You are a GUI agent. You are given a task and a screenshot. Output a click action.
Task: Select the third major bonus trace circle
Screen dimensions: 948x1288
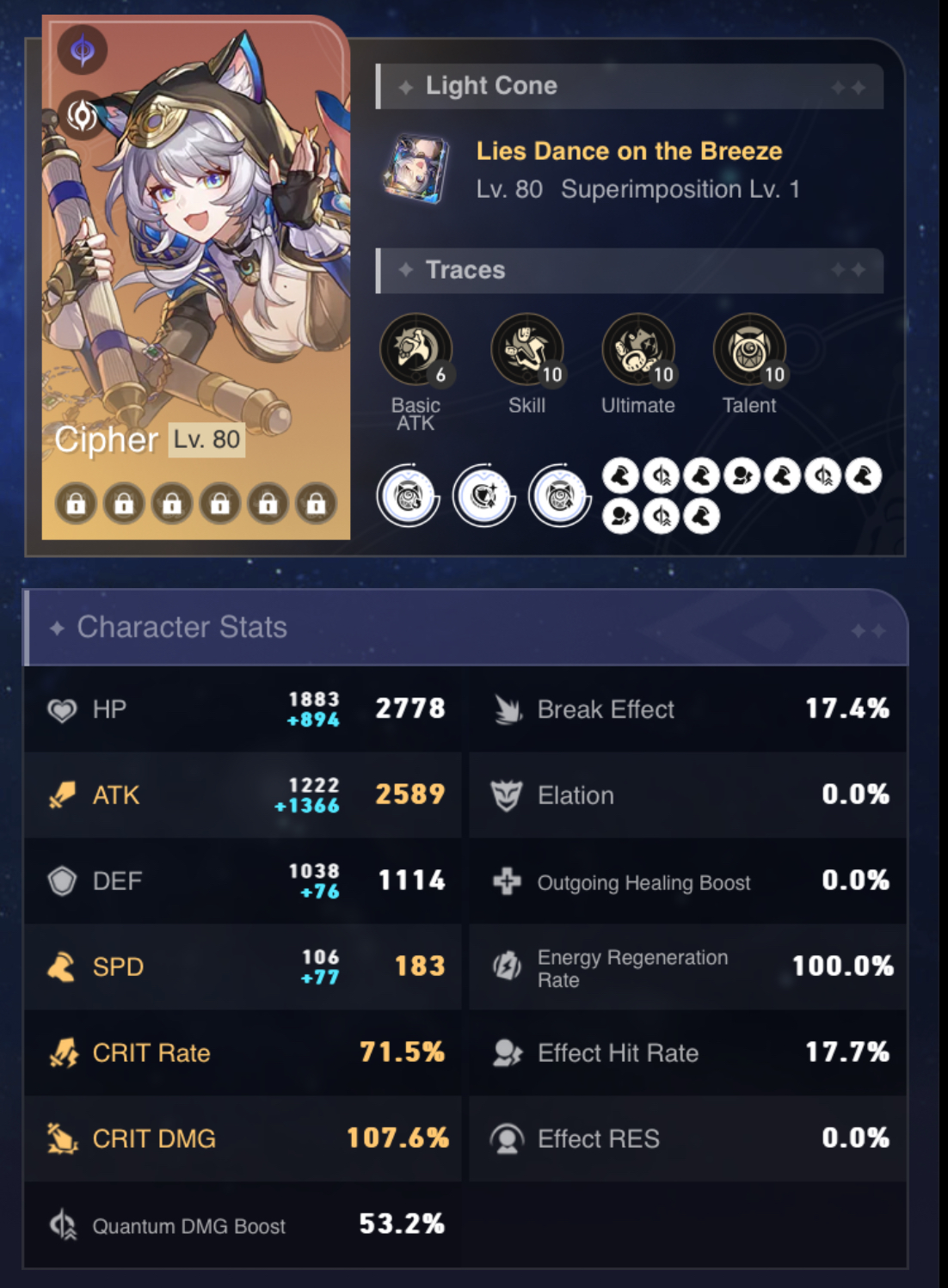point(560,496)
